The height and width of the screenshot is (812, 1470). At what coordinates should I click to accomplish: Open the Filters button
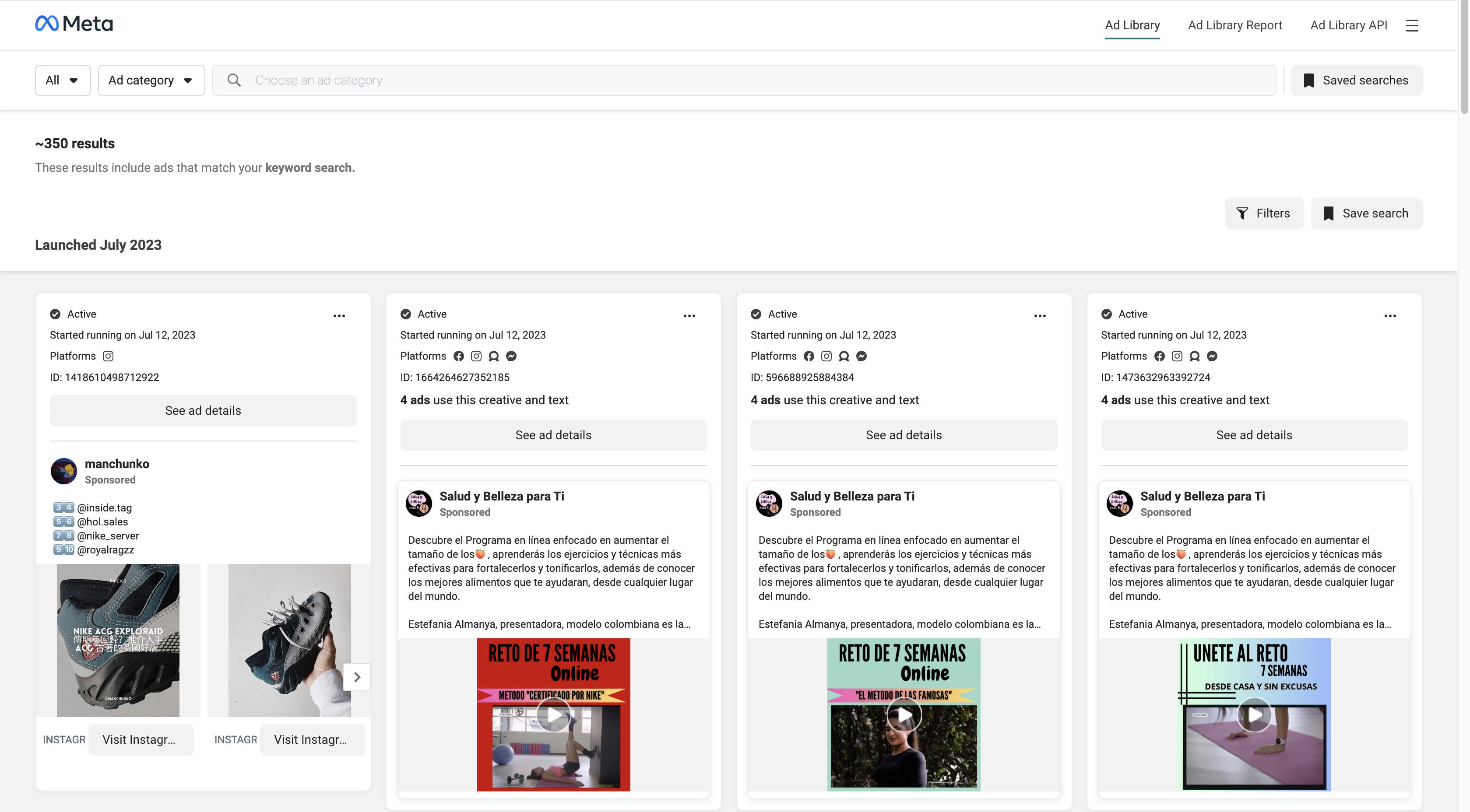[1263, 213]
